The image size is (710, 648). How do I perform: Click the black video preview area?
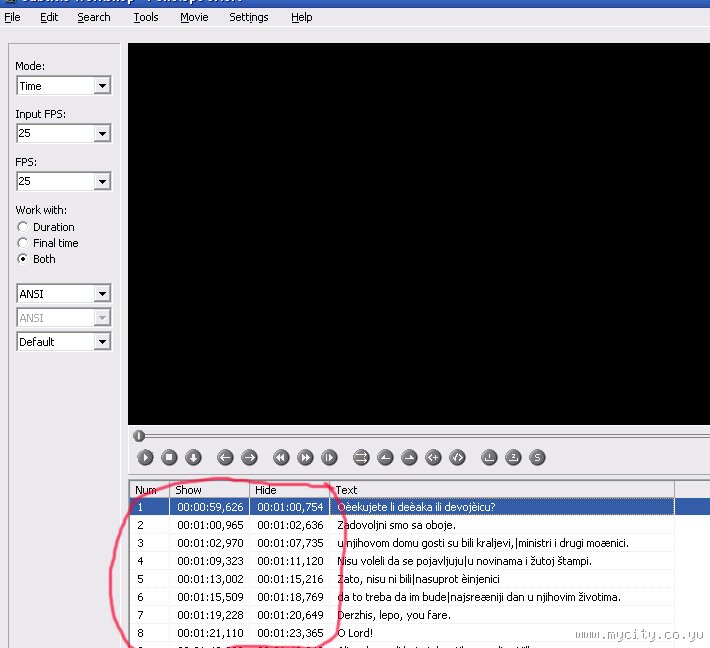pyautogui.click(x=419, y=234)
